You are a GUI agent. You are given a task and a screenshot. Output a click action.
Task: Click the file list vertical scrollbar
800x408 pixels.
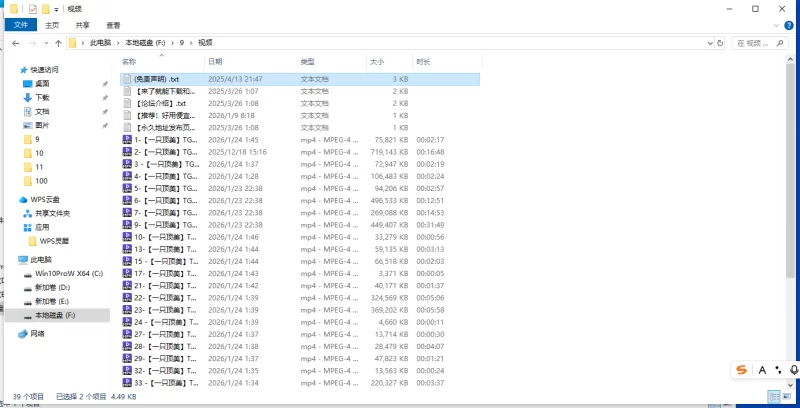[x=793, y=200]
